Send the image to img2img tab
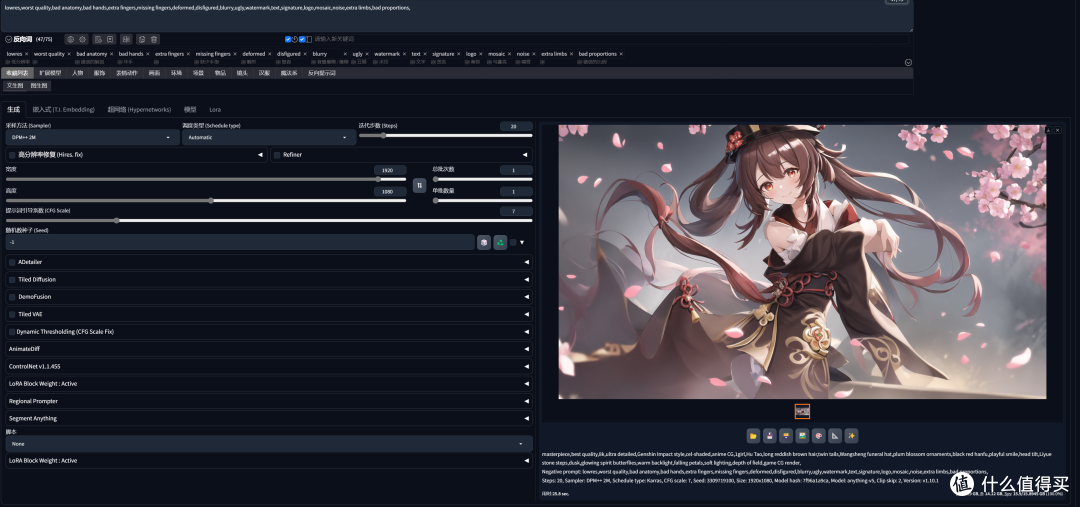Viewport: 1080px width, 507px height. (802, 435)
